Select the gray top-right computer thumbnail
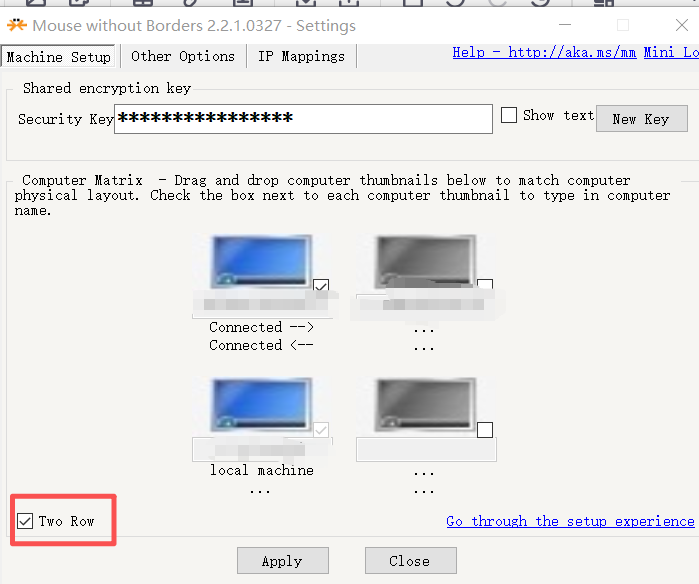 tap(425, 261)
